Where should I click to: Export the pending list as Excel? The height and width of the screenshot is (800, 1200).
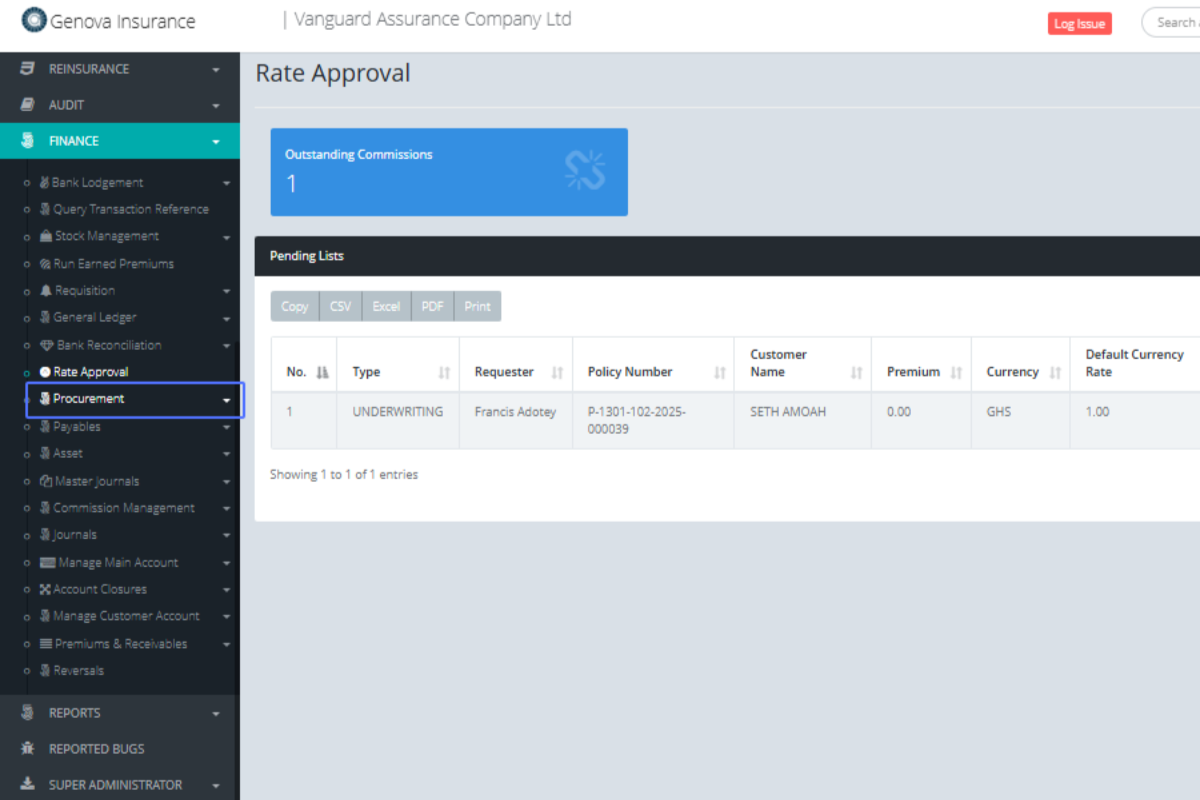[x=386, y=306]
